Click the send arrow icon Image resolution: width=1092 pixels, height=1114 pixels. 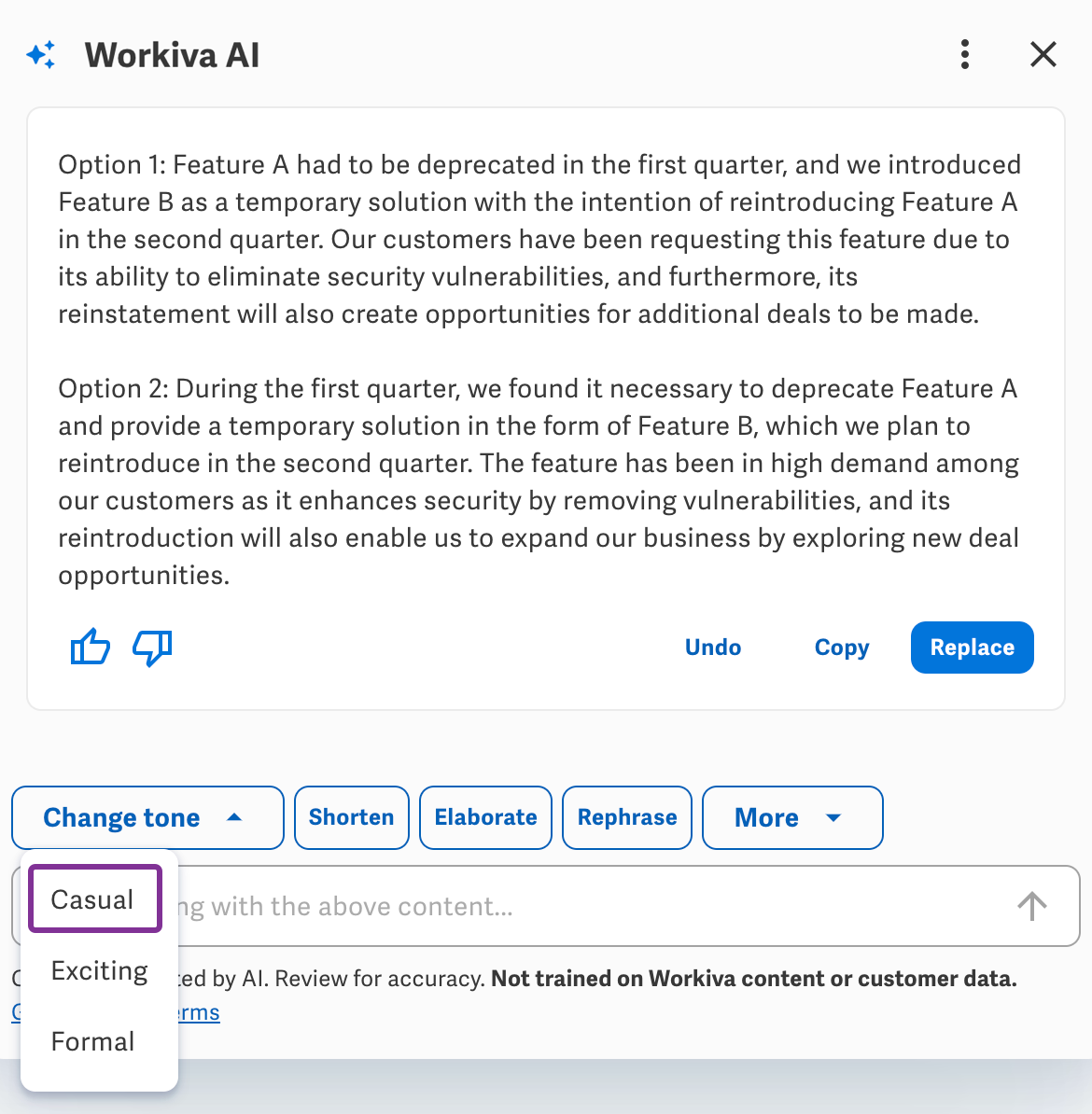click(x=1031, y=906)
